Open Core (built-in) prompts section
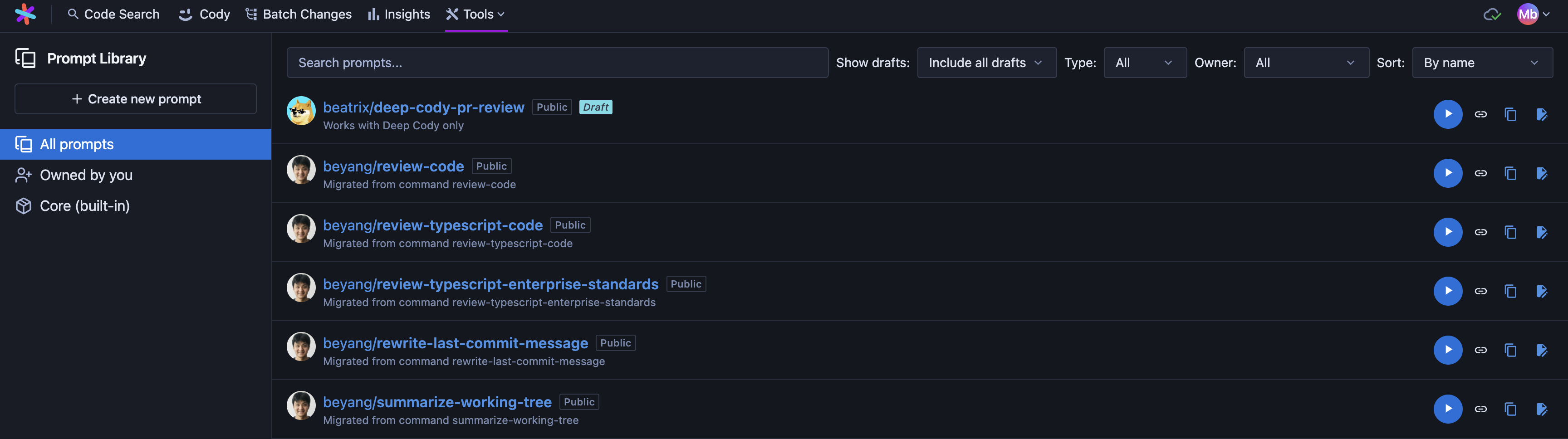1568x439 pixels. (x=84, y=205)
